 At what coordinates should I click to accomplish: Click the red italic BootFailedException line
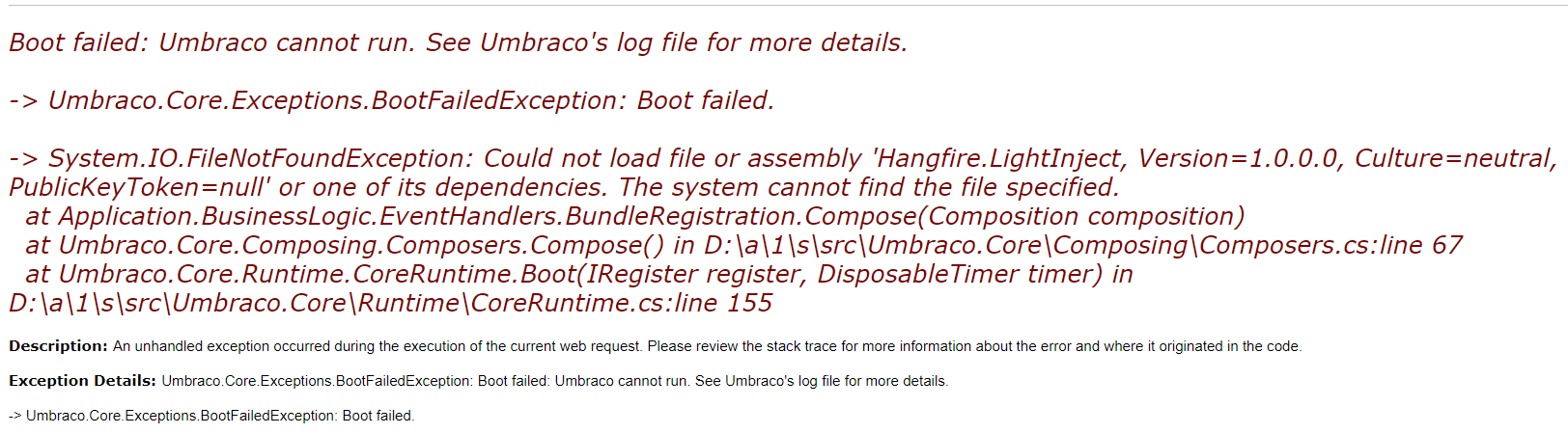391,101
